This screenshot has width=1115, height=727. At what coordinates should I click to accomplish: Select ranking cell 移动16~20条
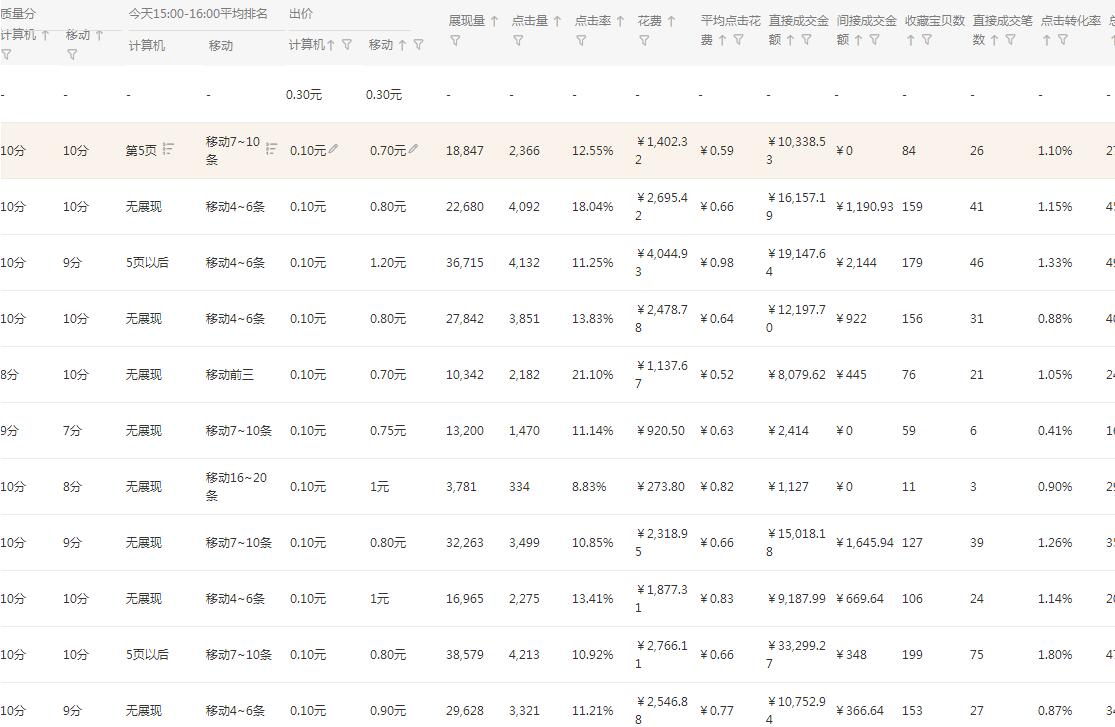[x=236, y=487]
